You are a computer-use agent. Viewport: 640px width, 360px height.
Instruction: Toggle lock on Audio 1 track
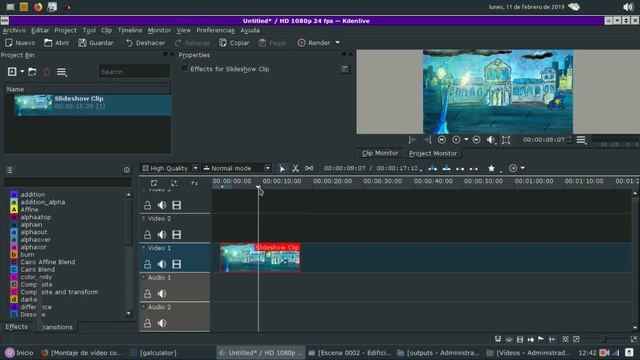pos(147,293)
